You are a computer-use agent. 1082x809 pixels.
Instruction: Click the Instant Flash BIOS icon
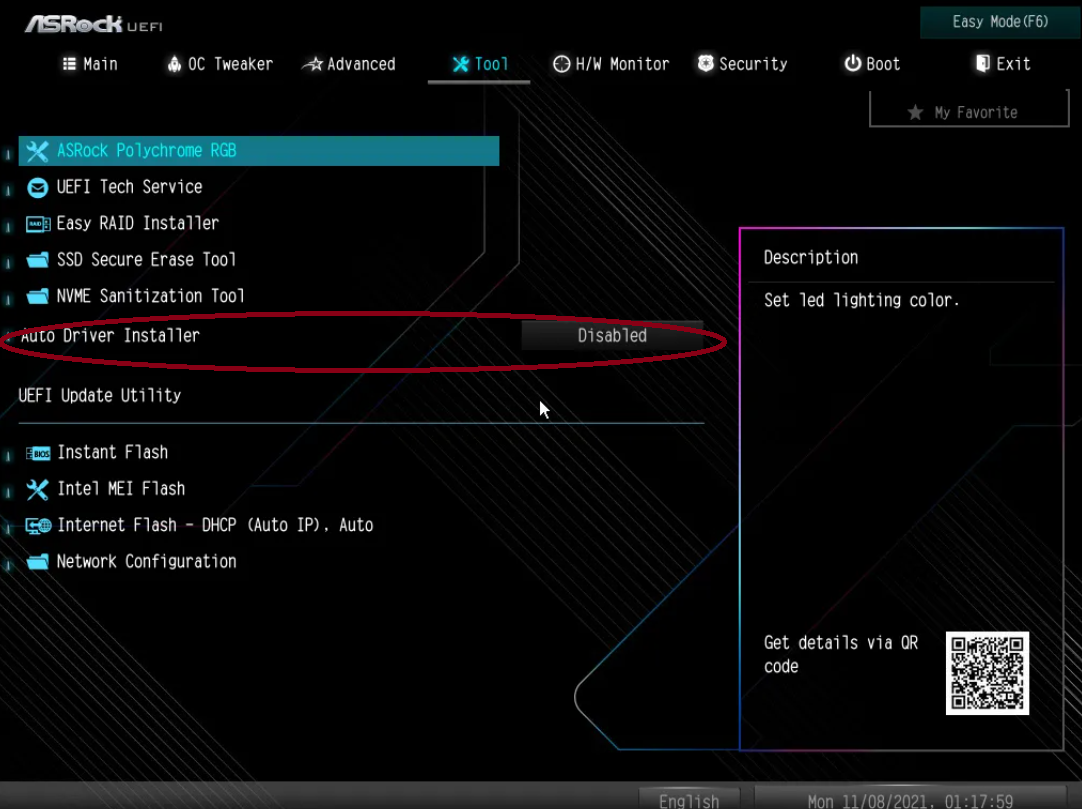tap(38, 454)
